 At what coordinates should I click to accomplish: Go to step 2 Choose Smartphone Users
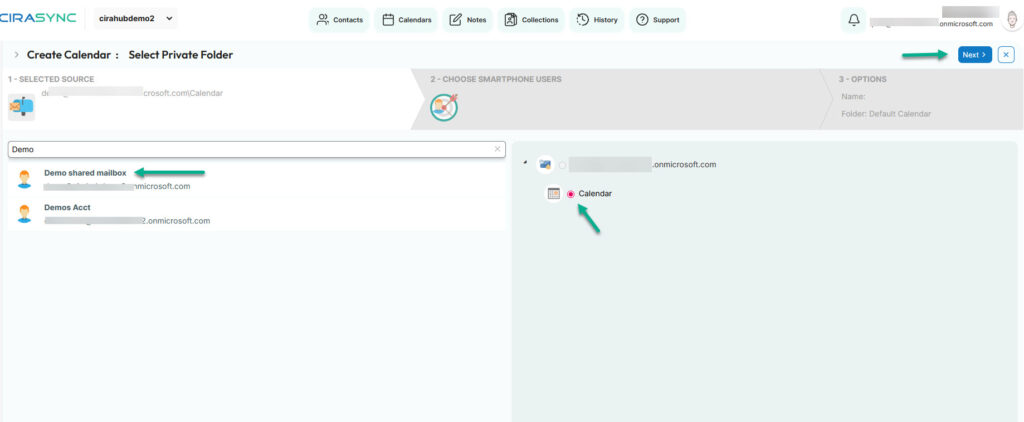coord(496,80)
